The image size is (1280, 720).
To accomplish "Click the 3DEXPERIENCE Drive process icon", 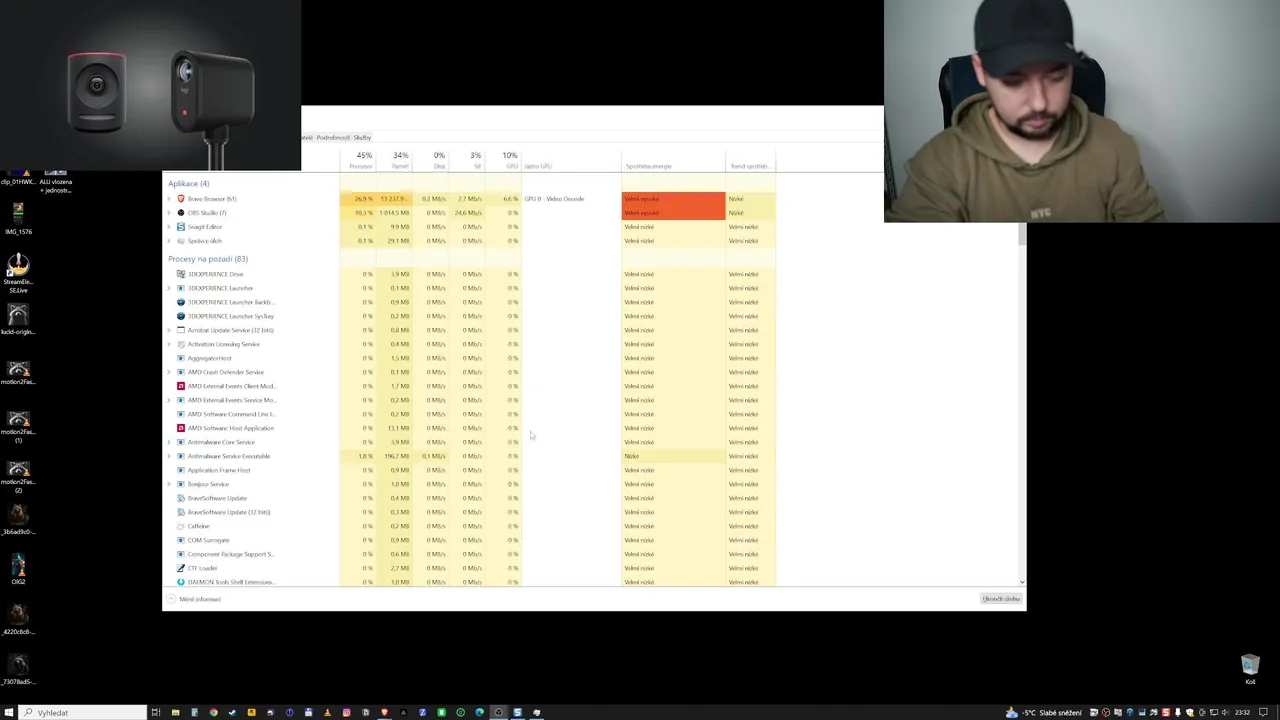I will click(x=181, y=274).
